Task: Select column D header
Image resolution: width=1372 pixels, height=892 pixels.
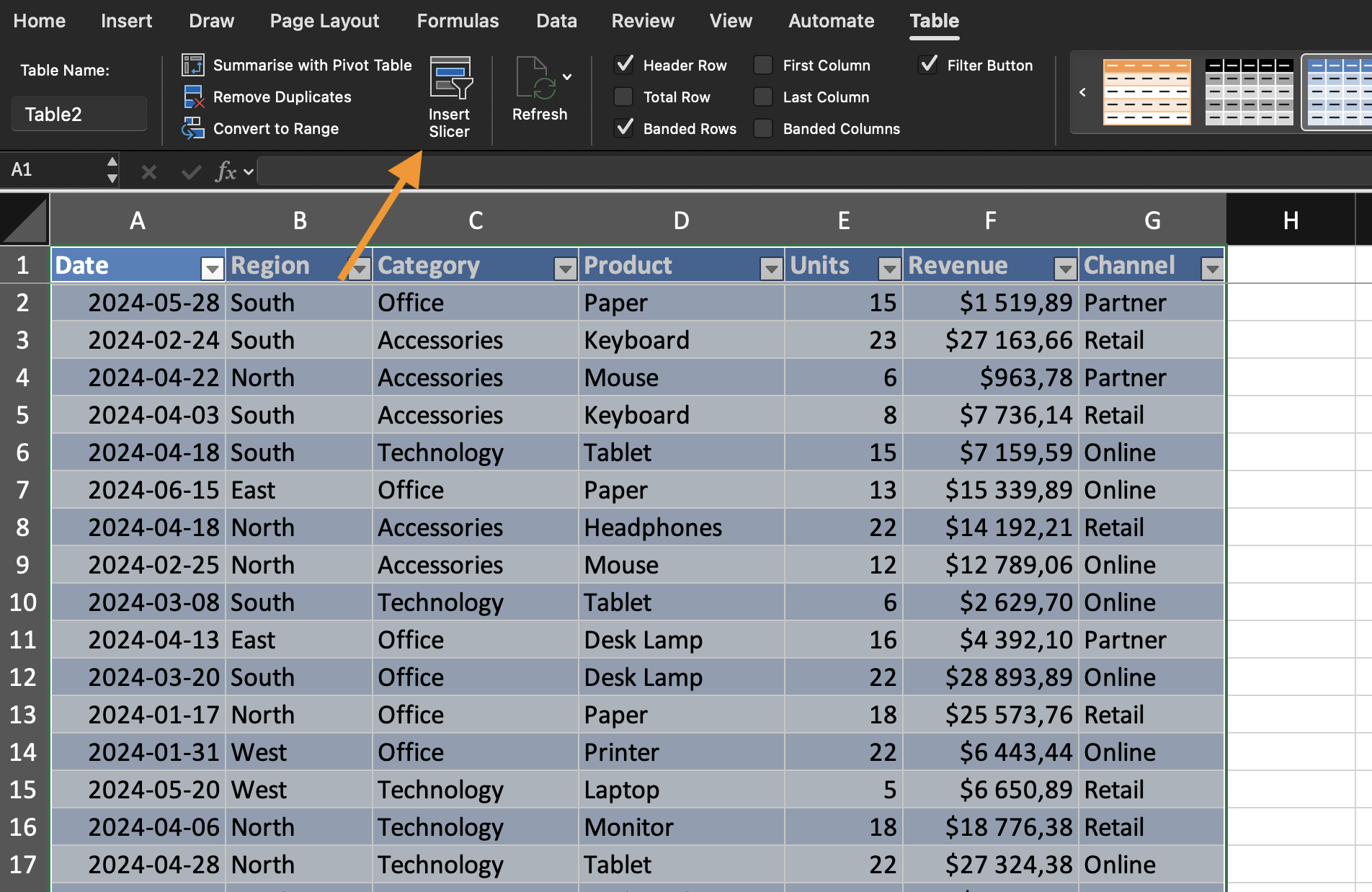Action: coord(681,220)
